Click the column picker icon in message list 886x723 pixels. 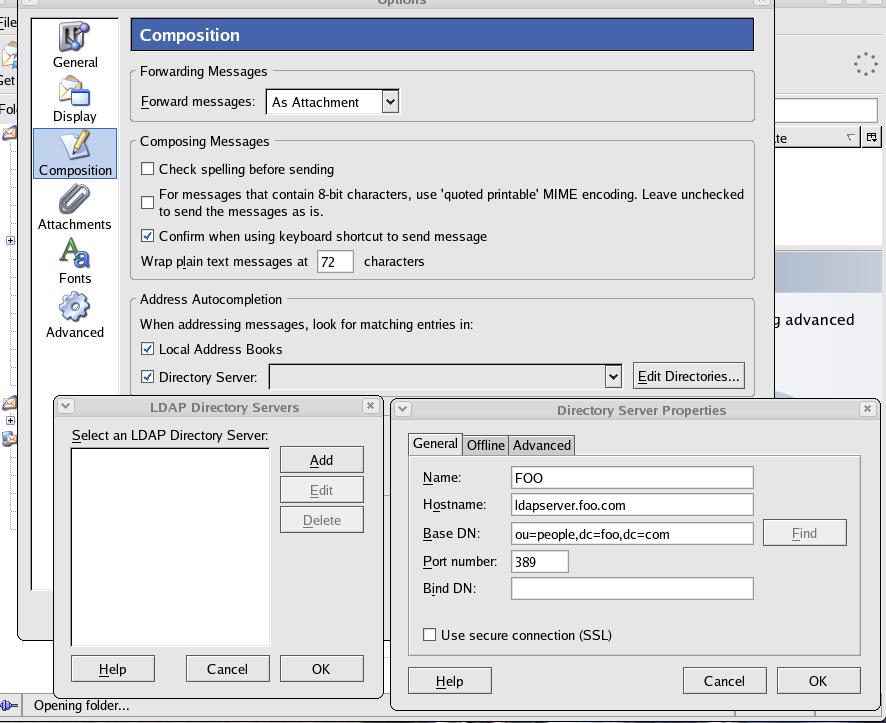coord(871,138)
